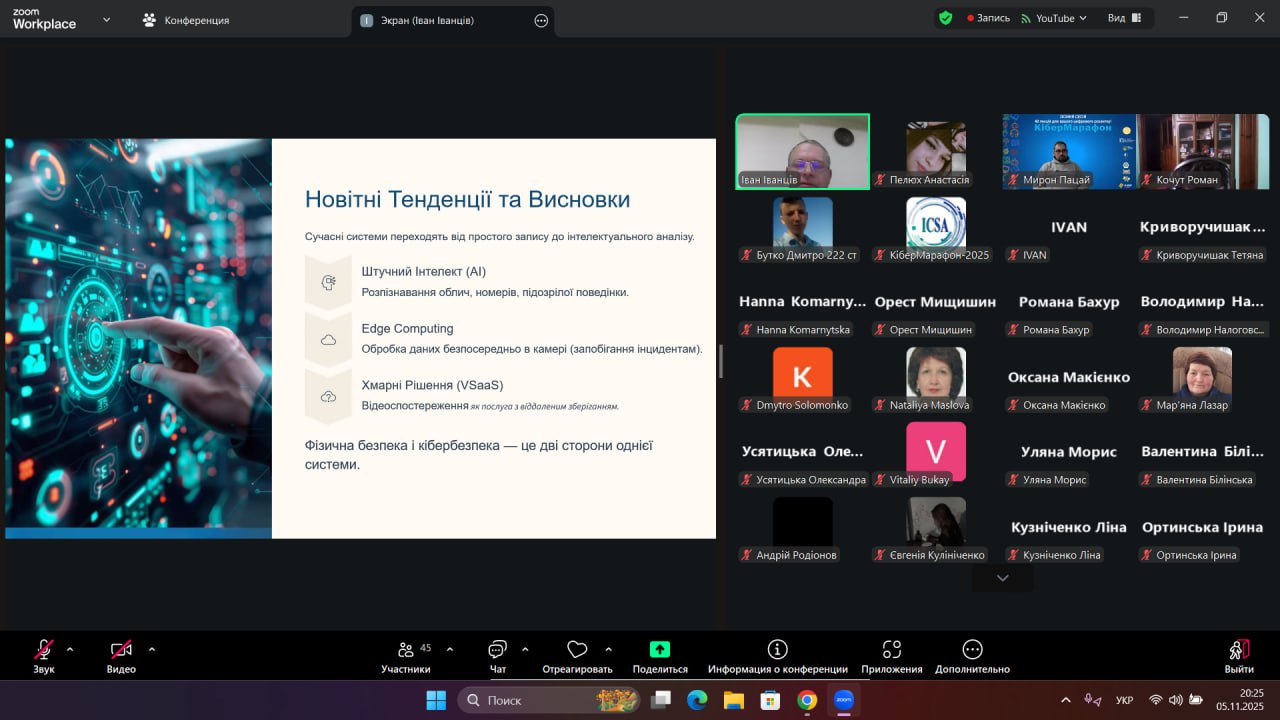
Task: Select Іван Іванців video thumbnail
Action: [x=803, y=151]
